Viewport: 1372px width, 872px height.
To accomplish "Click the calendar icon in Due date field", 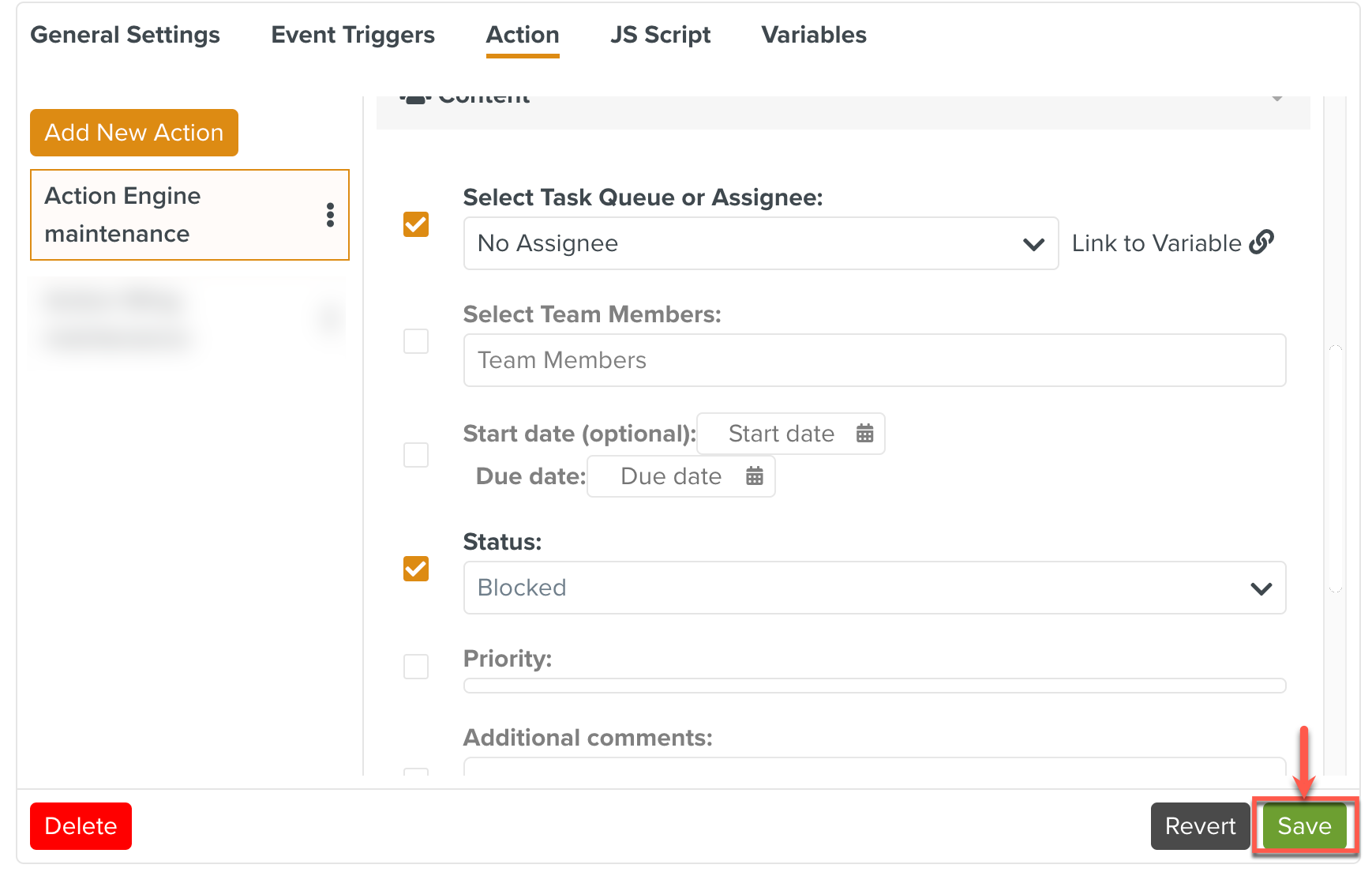I will tap(754, 476).
